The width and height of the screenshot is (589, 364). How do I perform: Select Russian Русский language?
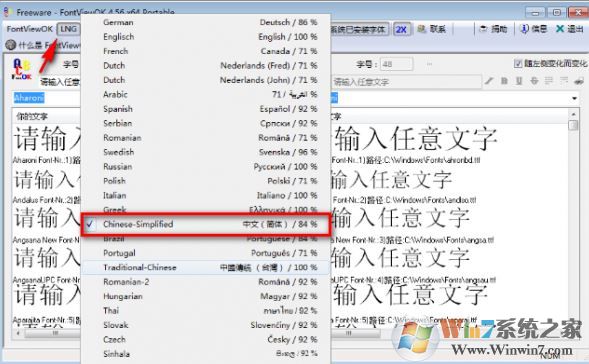[x=206, y=166]
